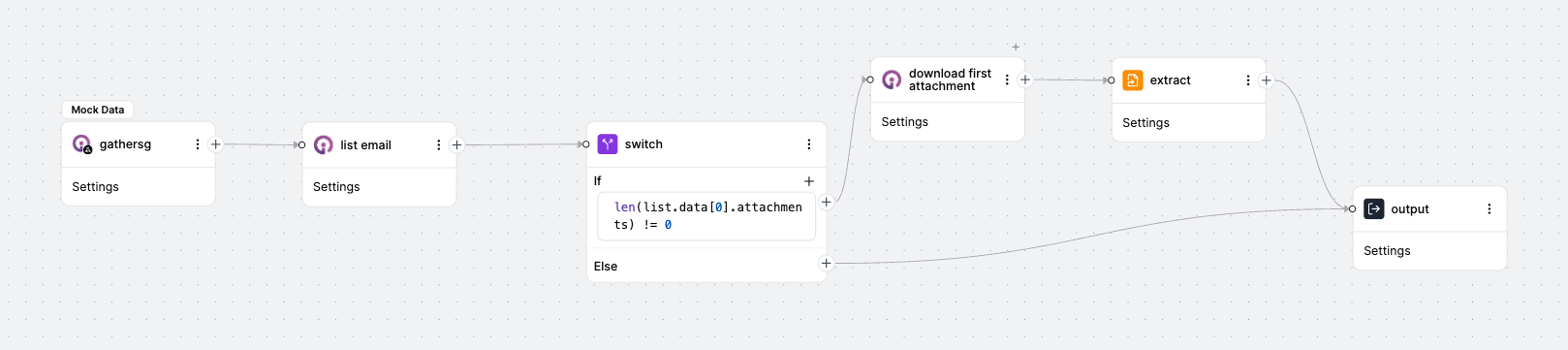The height and width of the screenshot is (350, 1568).
Task: Add a step on the Else branch output
Action: click(827, 264)
